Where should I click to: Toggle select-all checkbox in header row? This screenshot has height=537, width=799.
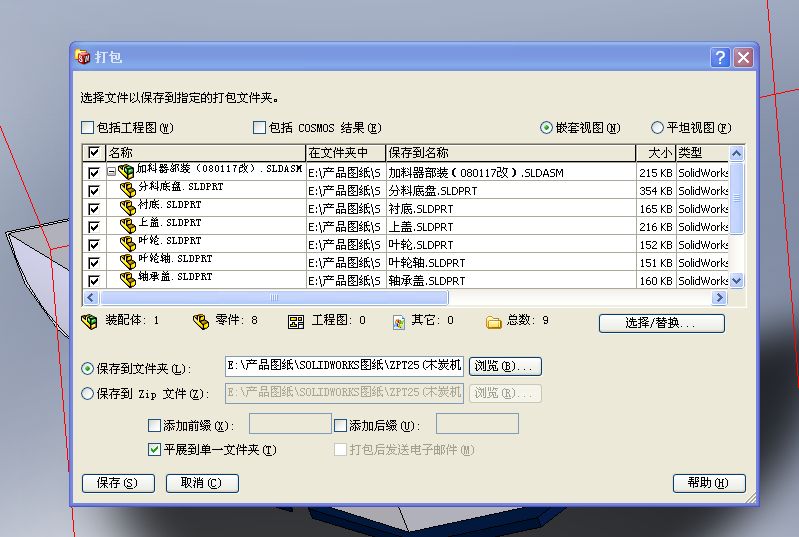click(x=94, y=152)
